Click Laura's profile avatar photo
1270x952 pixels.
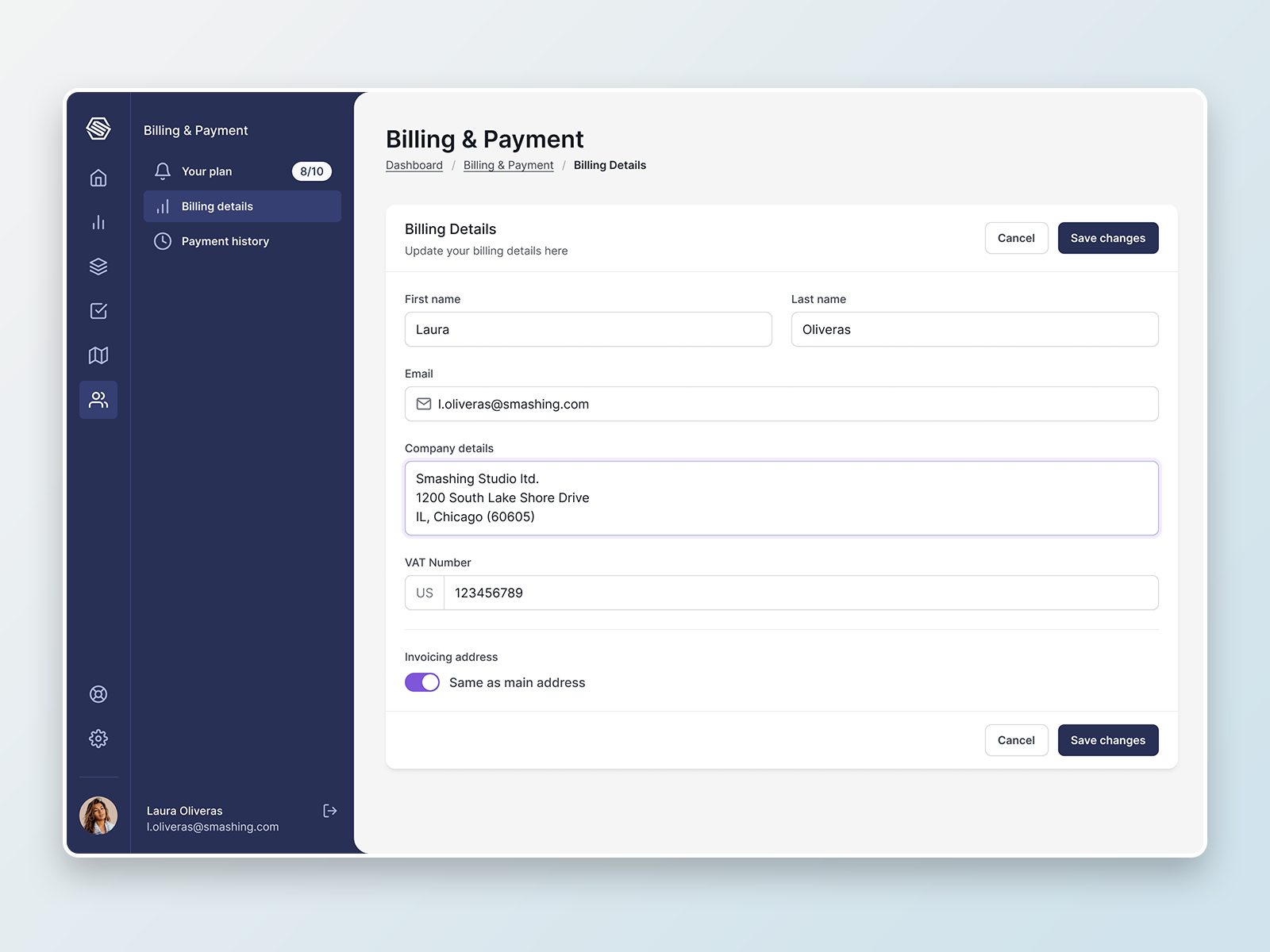click(x=98, y=816)
